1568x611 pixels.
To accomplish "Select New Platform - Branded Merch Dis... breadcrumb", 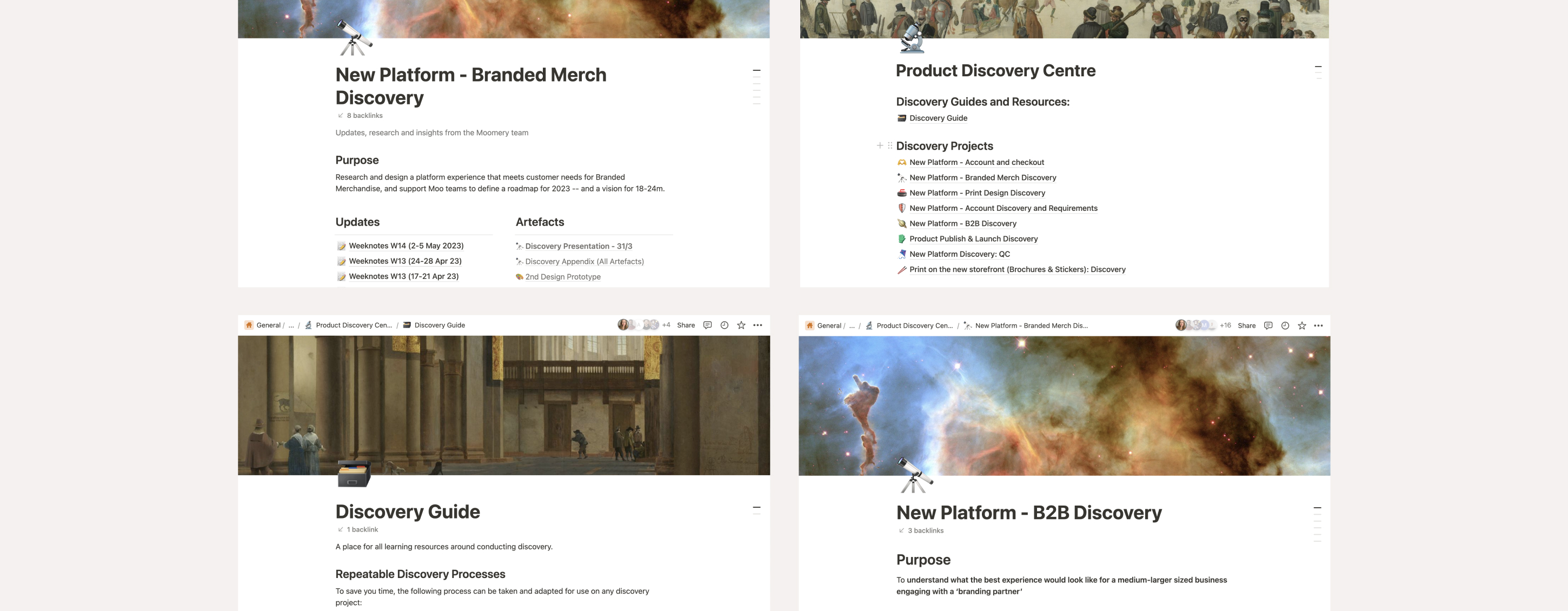I will click(x=1026, y=326).
